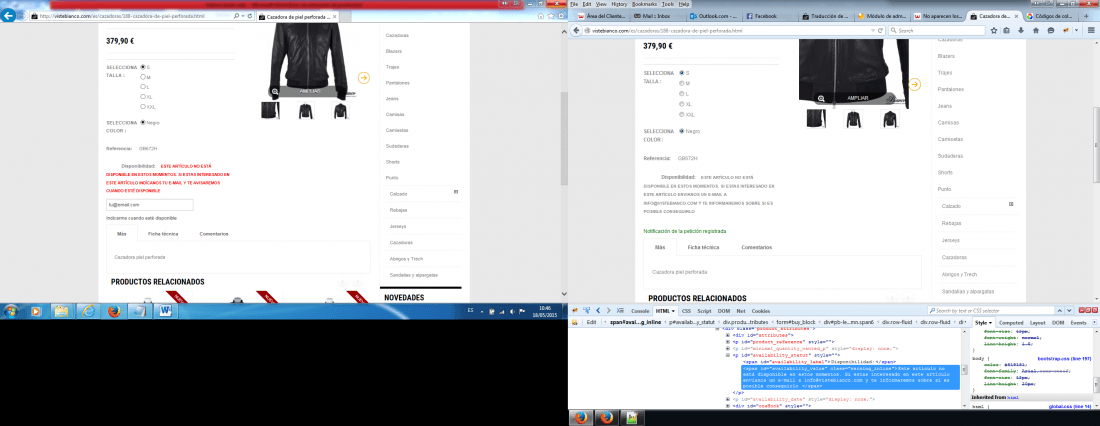
Task: Switch to Firebug Net tab
Action: (741, 310)
